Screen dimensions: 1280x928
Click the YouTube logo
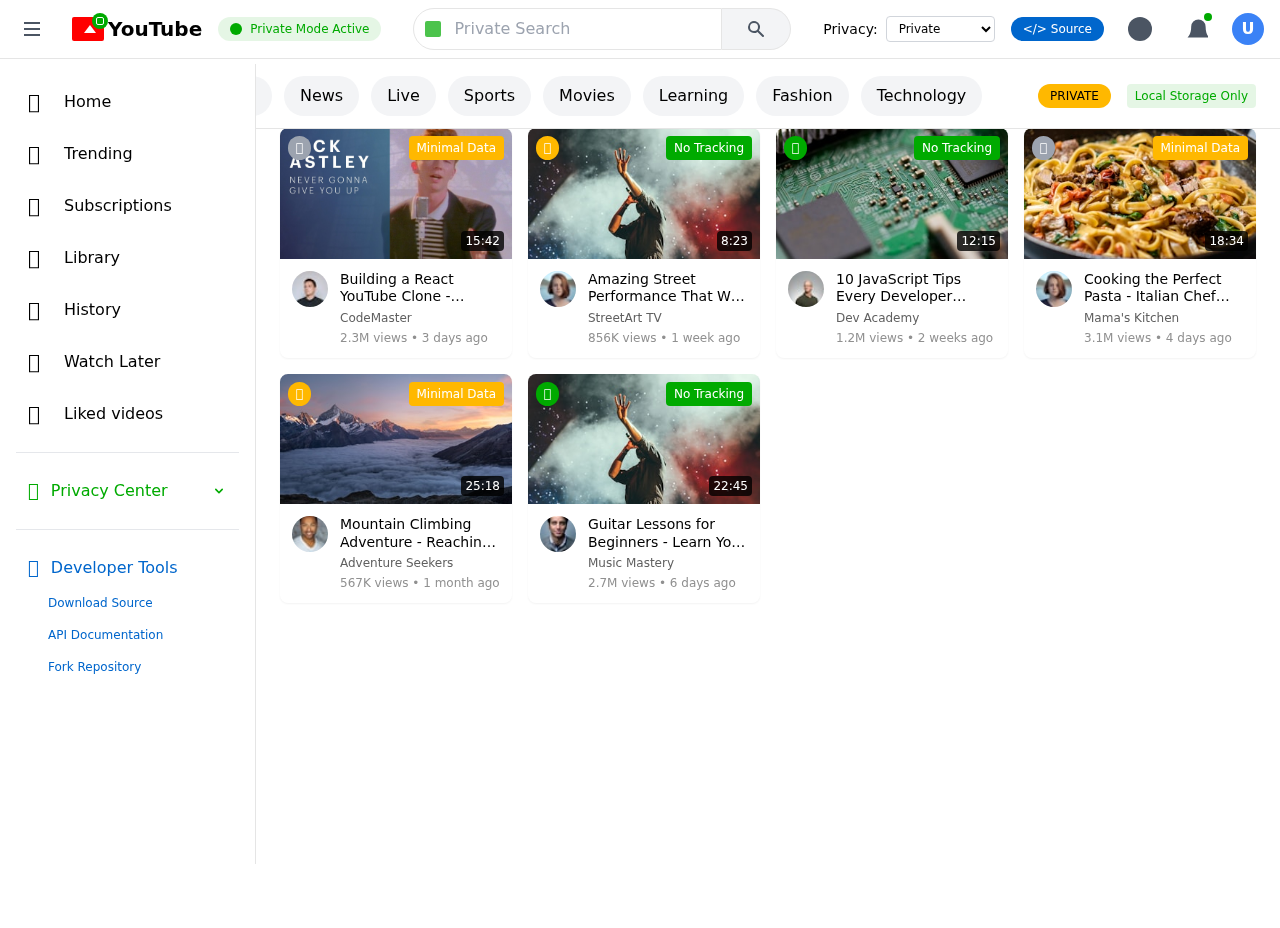click(x=136, y=29)
